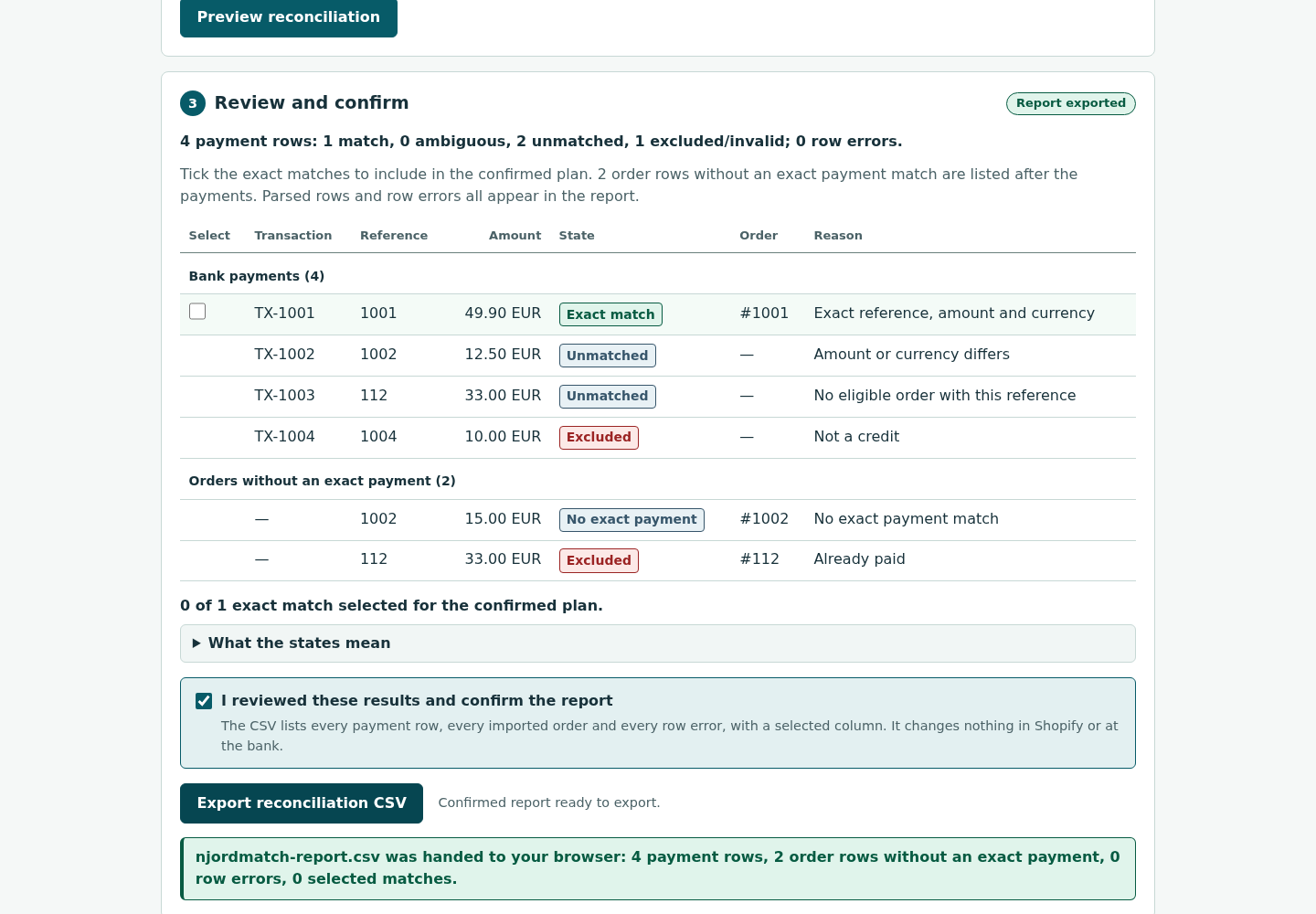1316x914 pixels.
Task: Click the 'Already paid' reason
Action: [859, 559]
